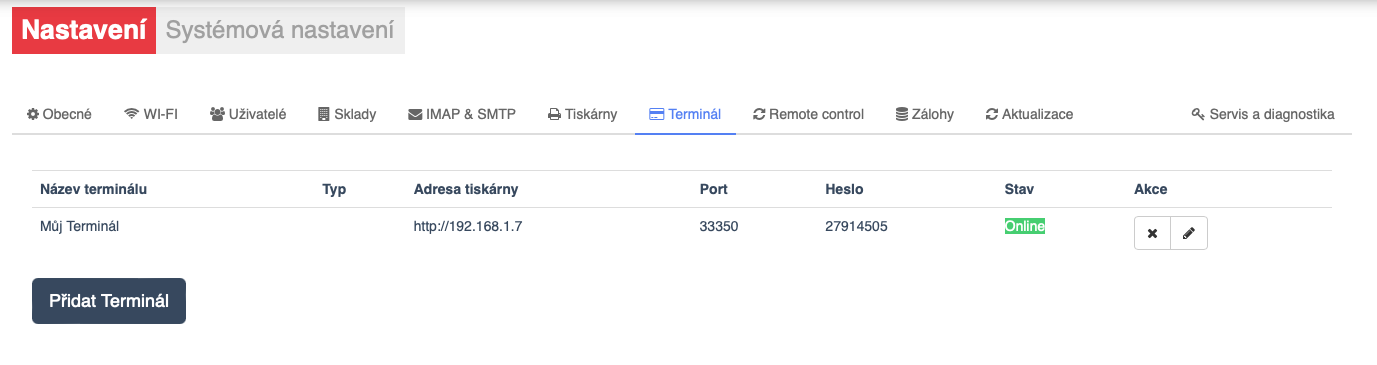Click the key icon beside Servis a diagnostika

pyautogui.click(x=1198, y=114)
